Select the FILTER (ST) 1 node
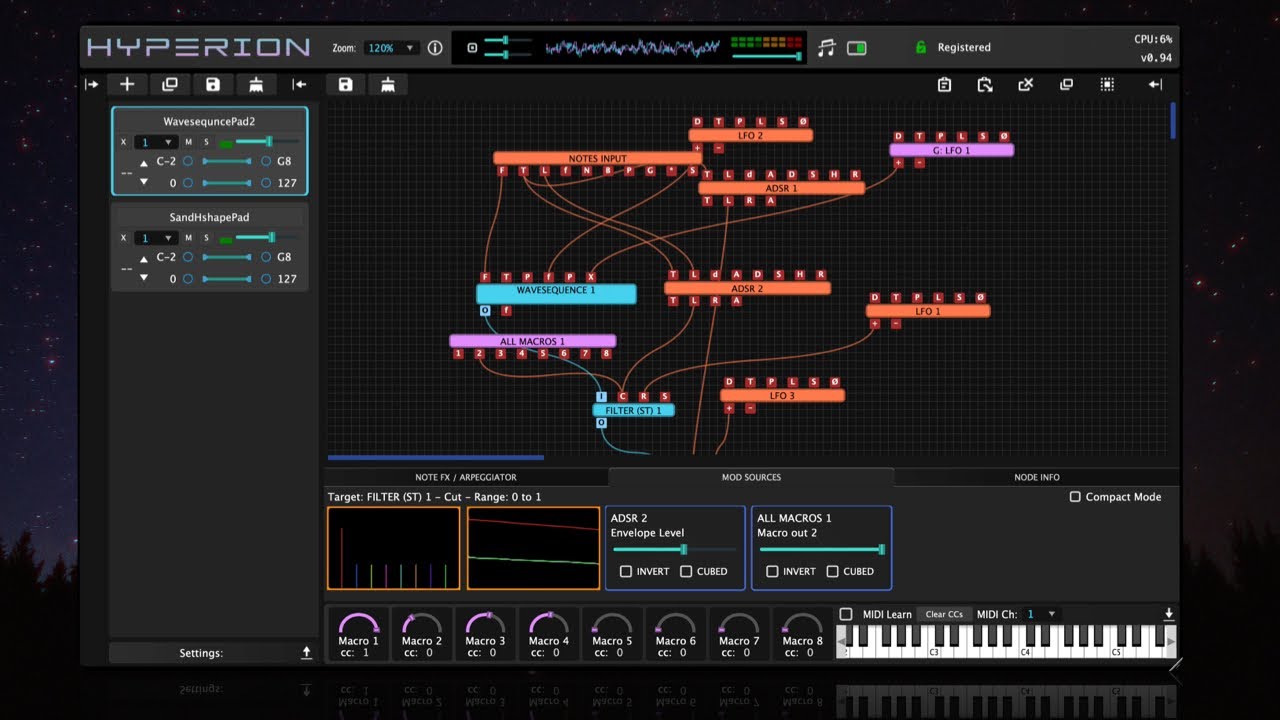Image resolution: width=1280 pixels, height=720 pixels. coord(633,410)
